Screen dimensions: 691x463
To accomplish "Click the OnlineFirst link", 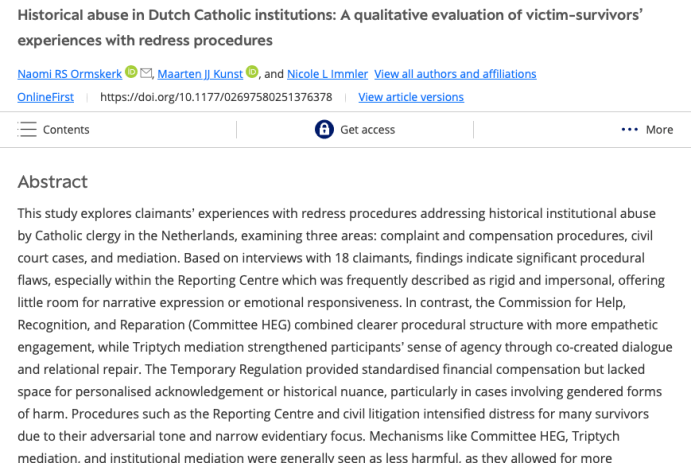I will [x=46, y=97].
